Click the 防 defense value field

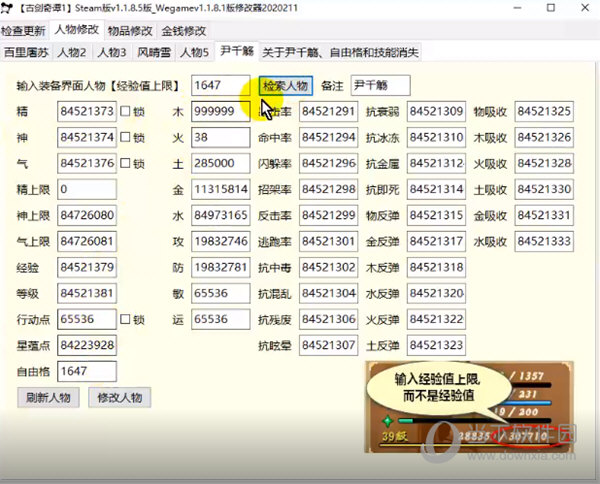tap(221, 267)
